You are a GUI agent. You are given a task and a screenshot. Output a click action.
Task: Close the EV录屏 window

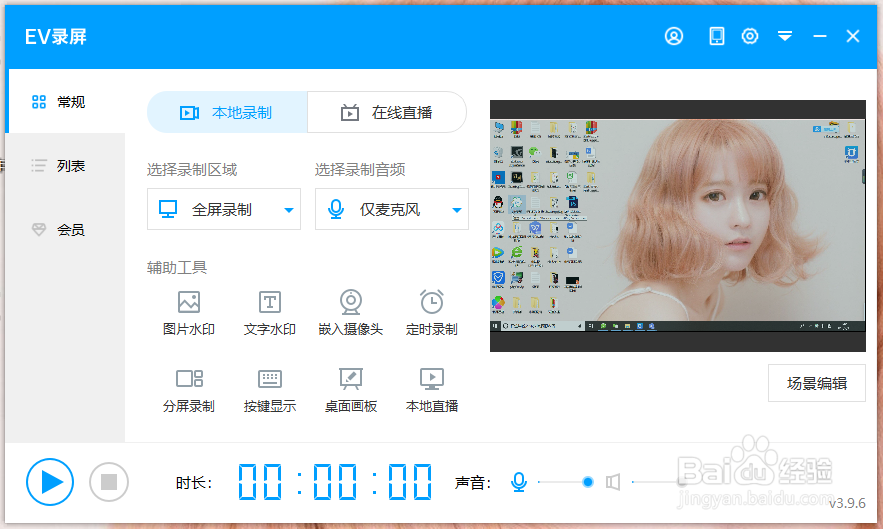point(853,36)
